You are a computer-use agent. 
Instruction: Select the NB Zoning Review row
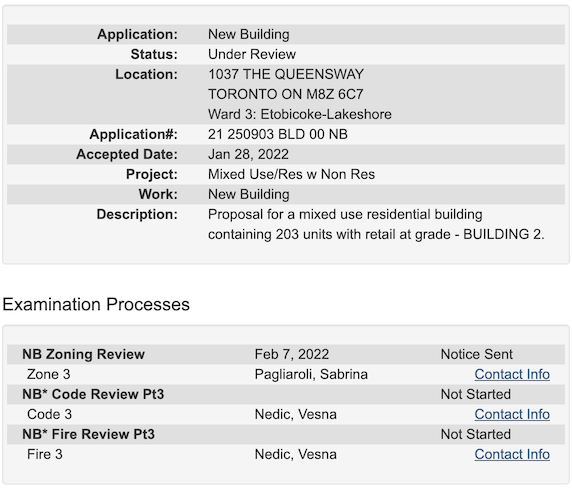[286, 355]
